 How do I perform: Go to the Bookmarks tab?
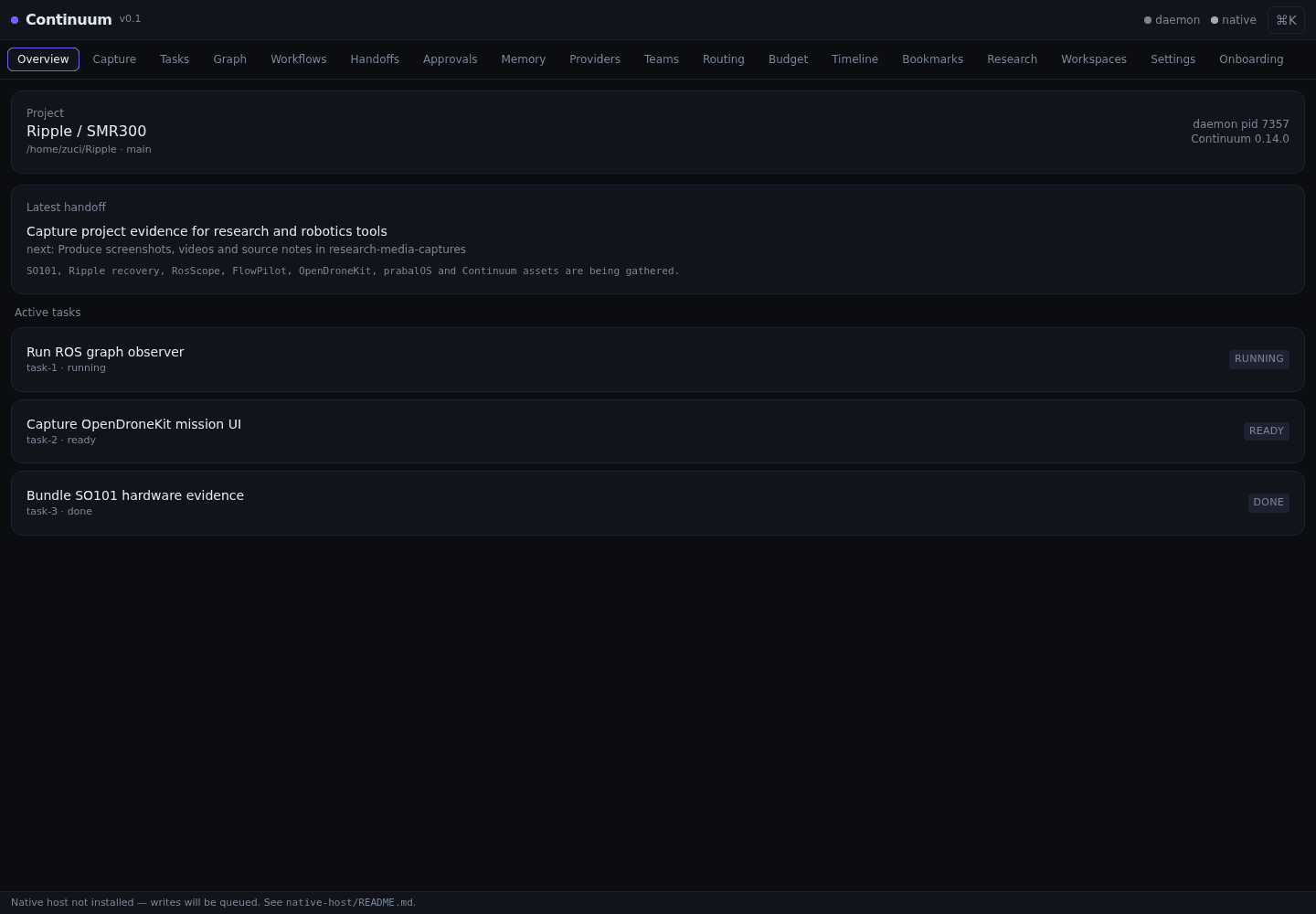click(933, 59)
